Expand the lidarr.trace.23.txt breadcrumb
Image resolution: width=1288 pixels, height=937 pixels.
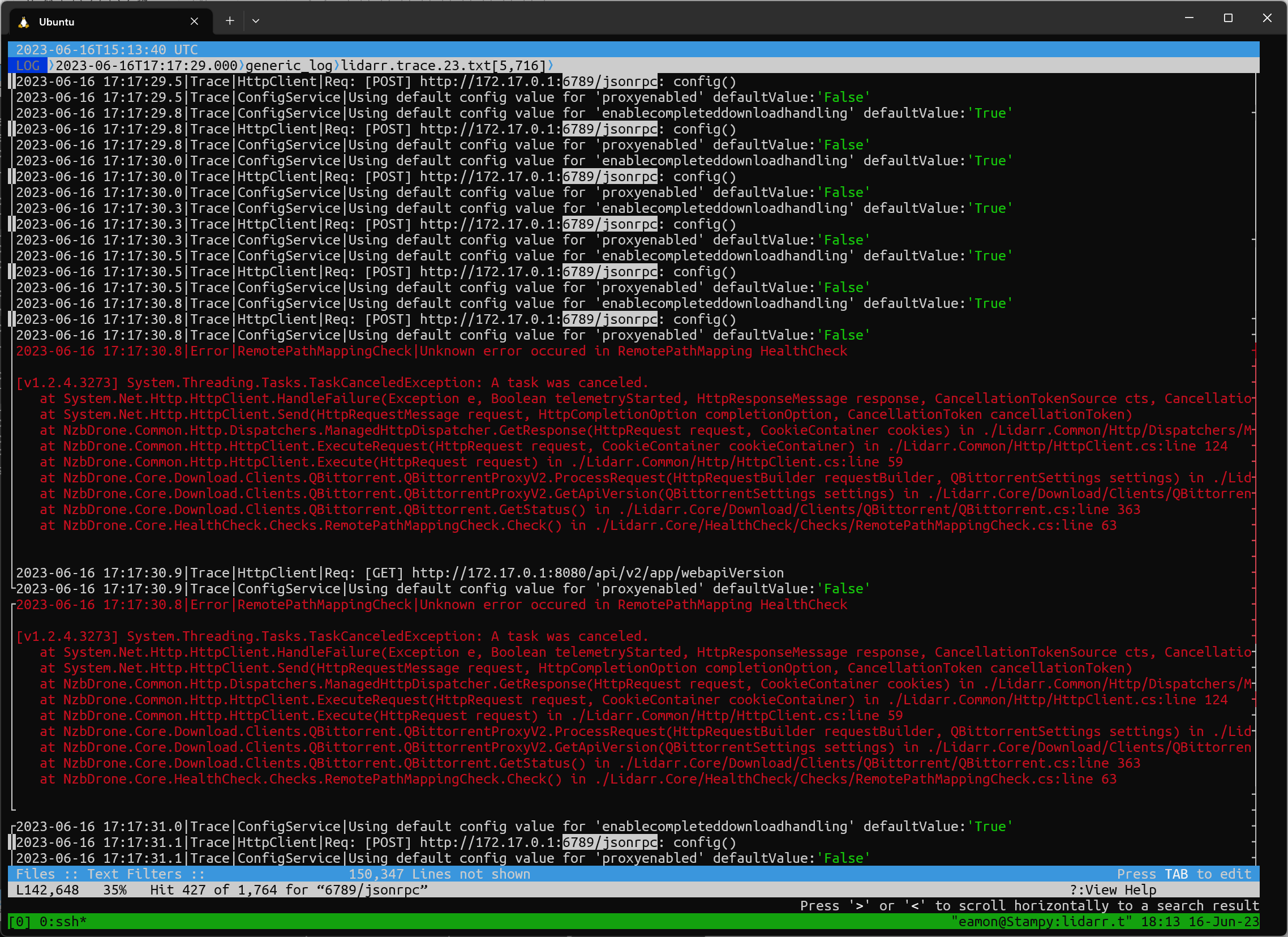(x=442, y=65)
